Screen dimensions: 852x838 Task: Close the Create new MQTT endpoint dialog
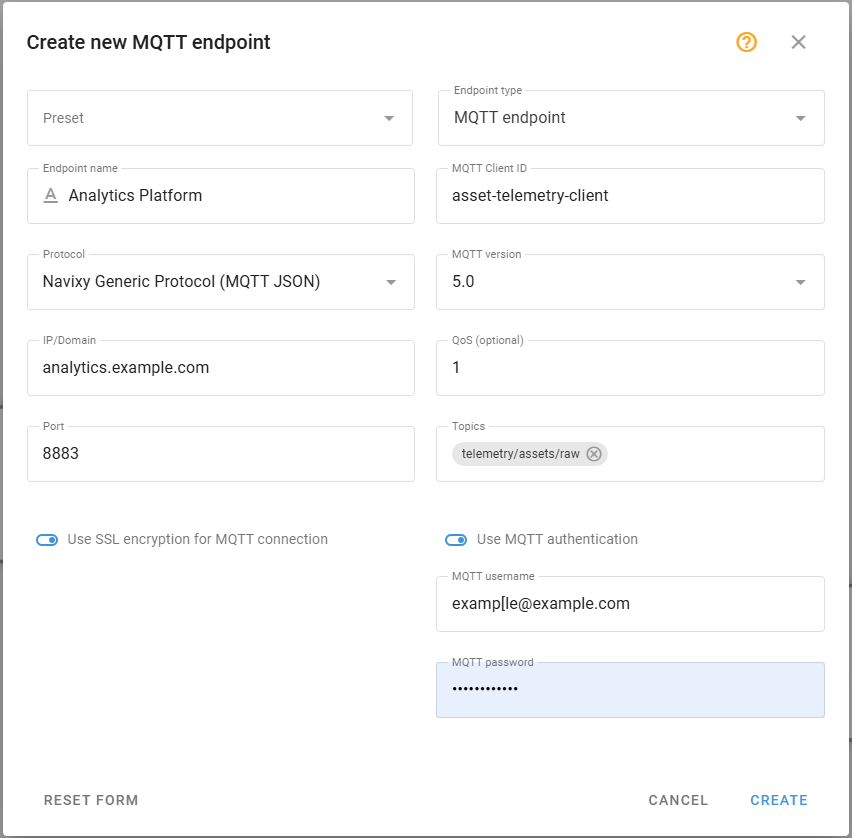(x=798, y=42)
